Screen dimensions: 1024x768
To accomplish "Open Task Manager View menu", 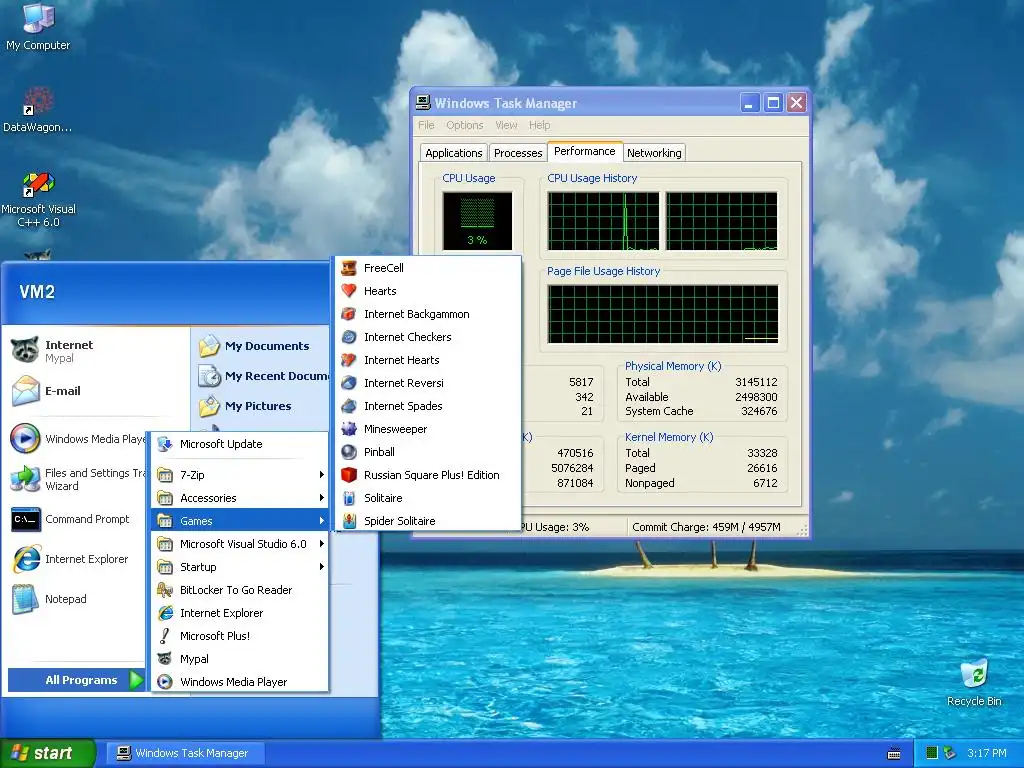I will [x=506, y=125].
